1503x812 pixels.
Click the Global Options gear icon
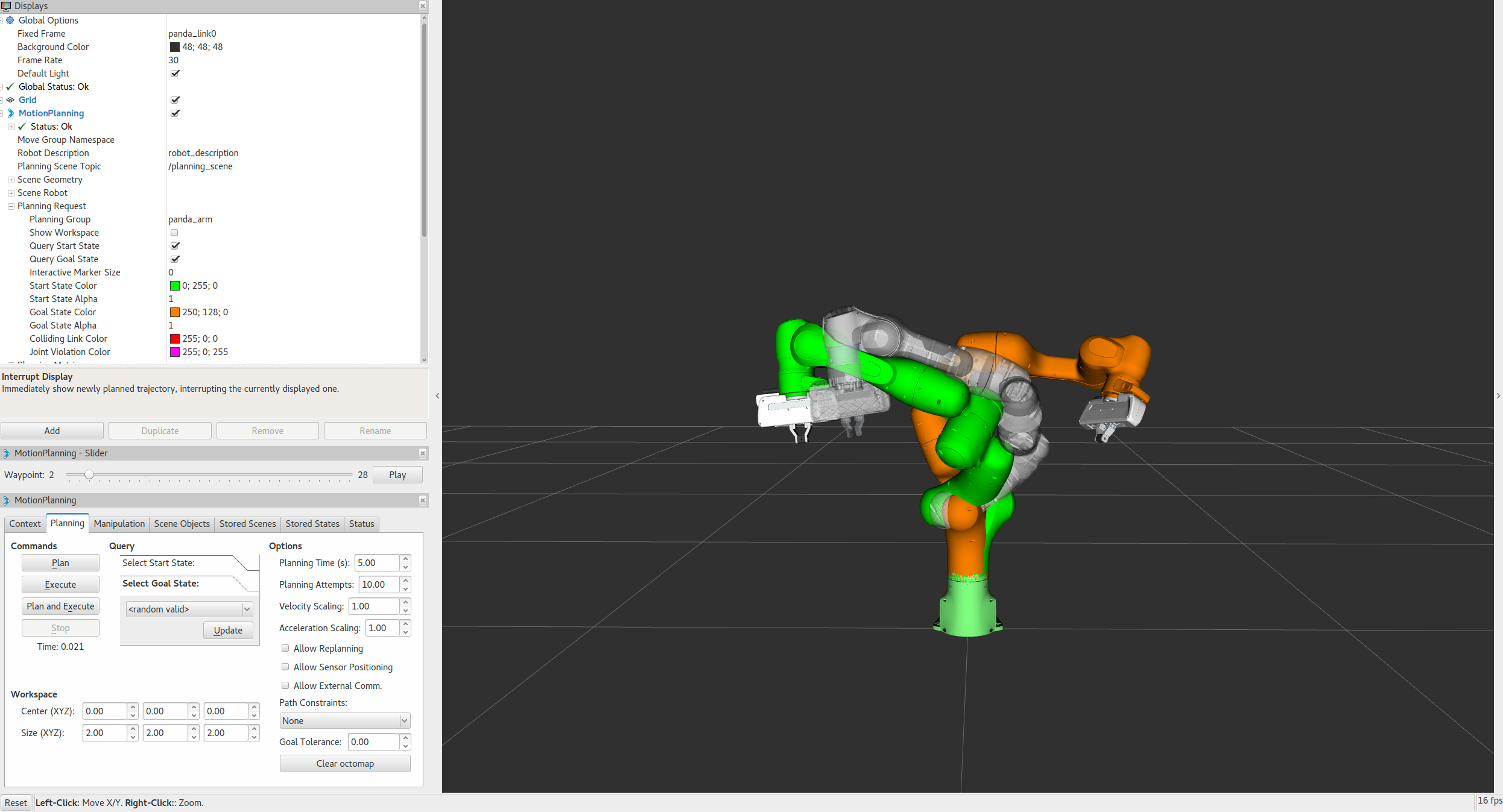[10, 20]
